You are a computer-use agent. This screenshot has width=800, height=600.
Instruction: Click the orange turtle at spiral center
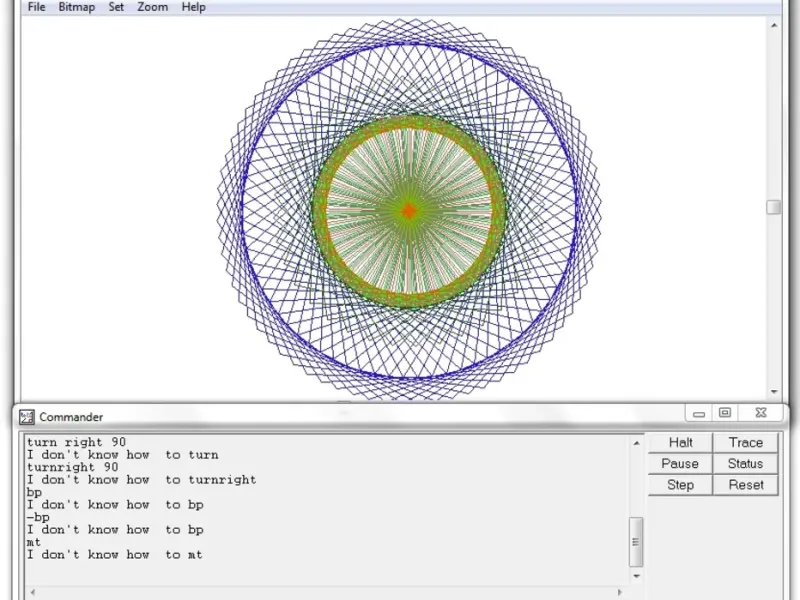tap(409, 210)
